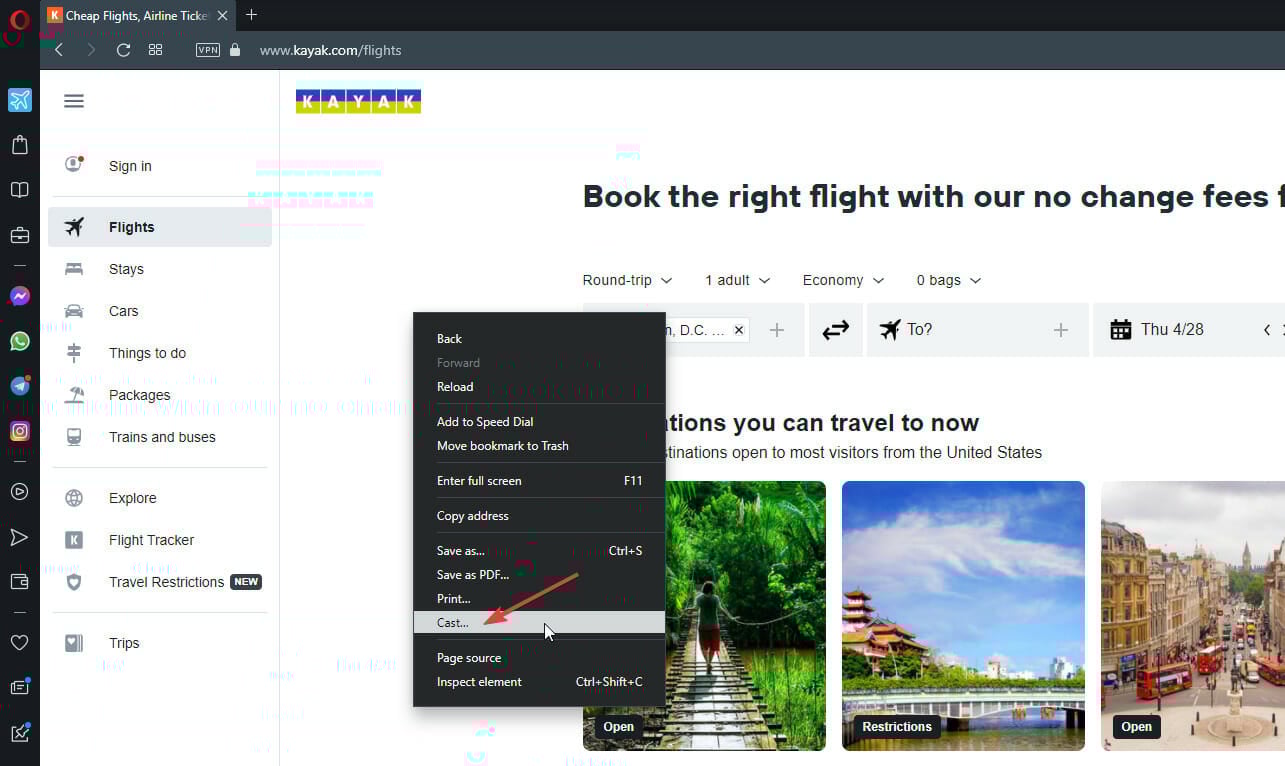Swap origin and destination arrows
This screenshot has height=766, width=1285.
836,330
